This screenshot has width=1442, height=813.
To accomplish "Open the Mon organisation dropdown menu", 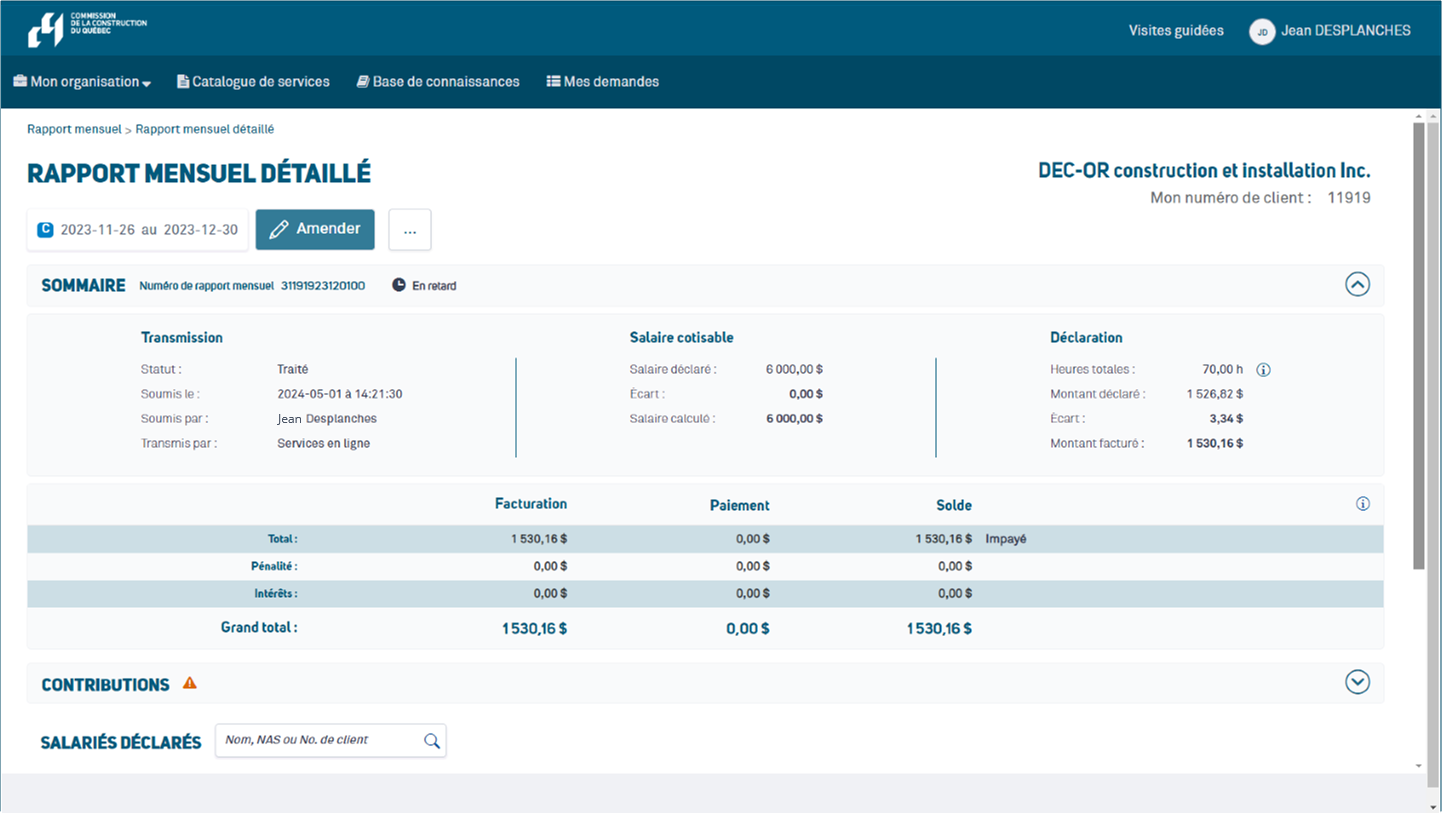I will coord(82,82).
